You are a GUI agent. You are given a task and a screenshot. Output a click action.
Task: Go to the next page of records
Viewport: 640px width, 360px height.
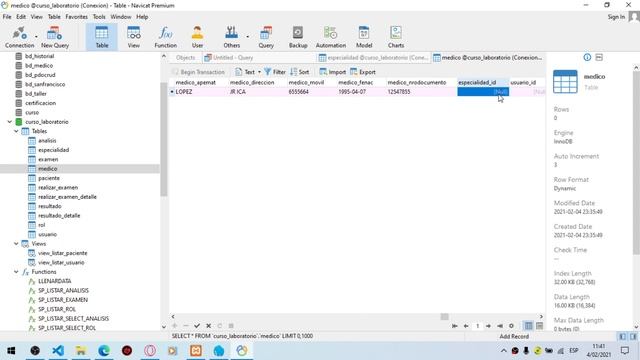click(x=488, y=326)
